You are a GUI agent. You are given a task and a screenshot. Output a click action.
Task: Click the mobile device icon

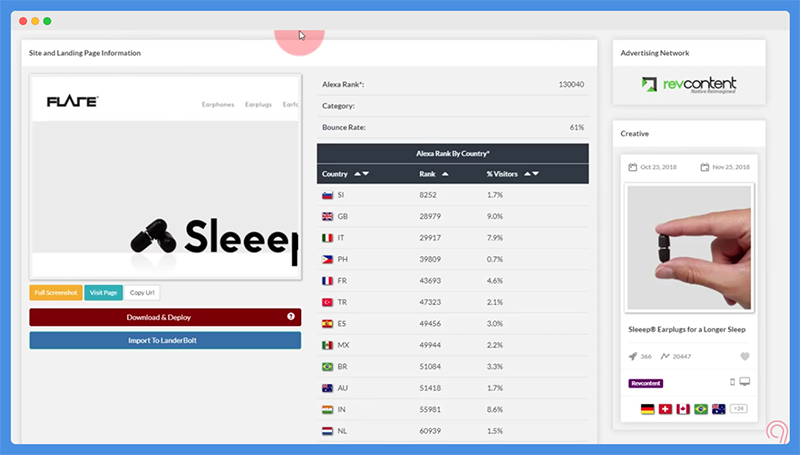732,382
